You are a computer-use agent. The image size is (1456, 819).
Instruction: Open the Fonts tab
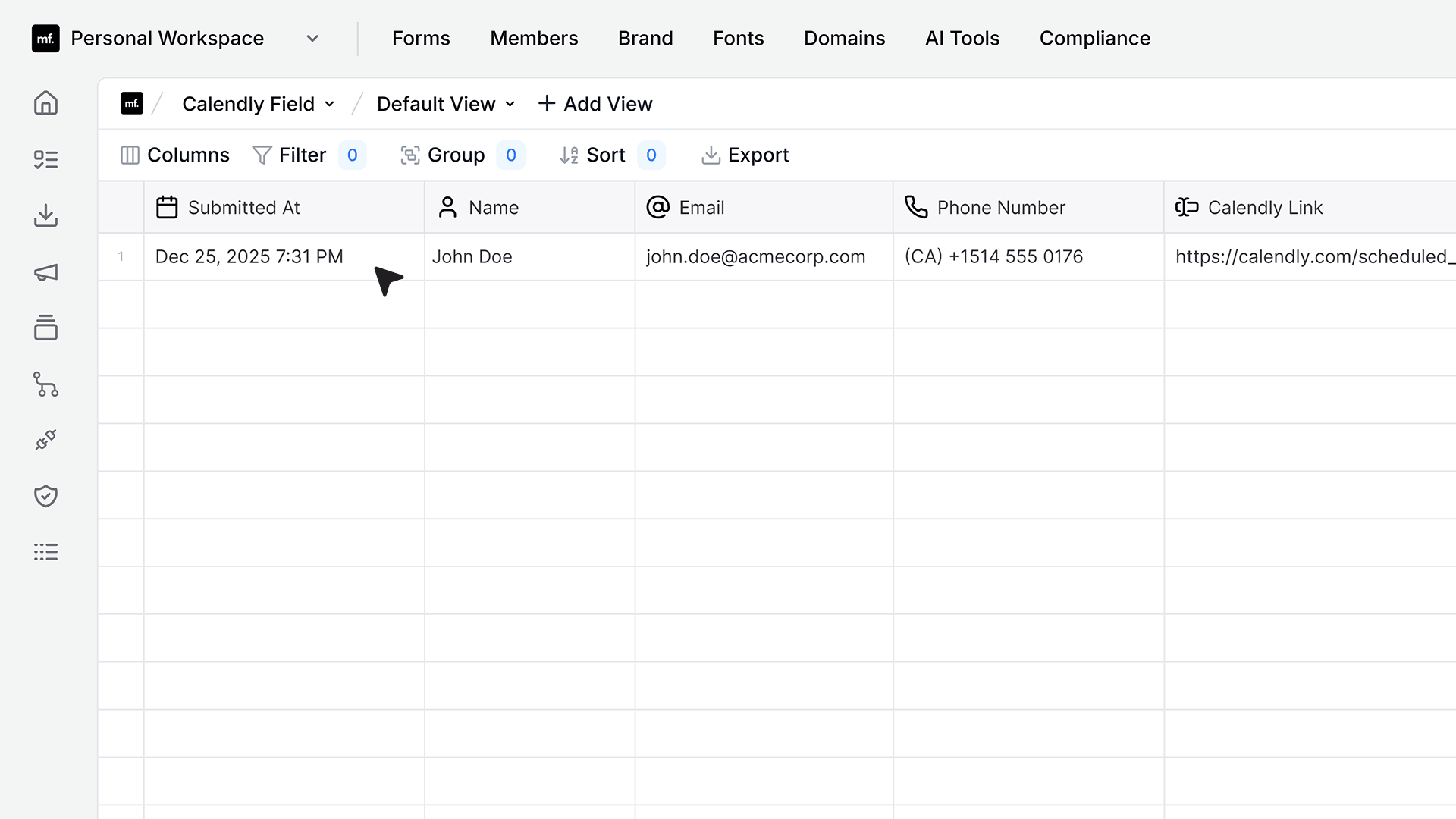coord(738,39)
